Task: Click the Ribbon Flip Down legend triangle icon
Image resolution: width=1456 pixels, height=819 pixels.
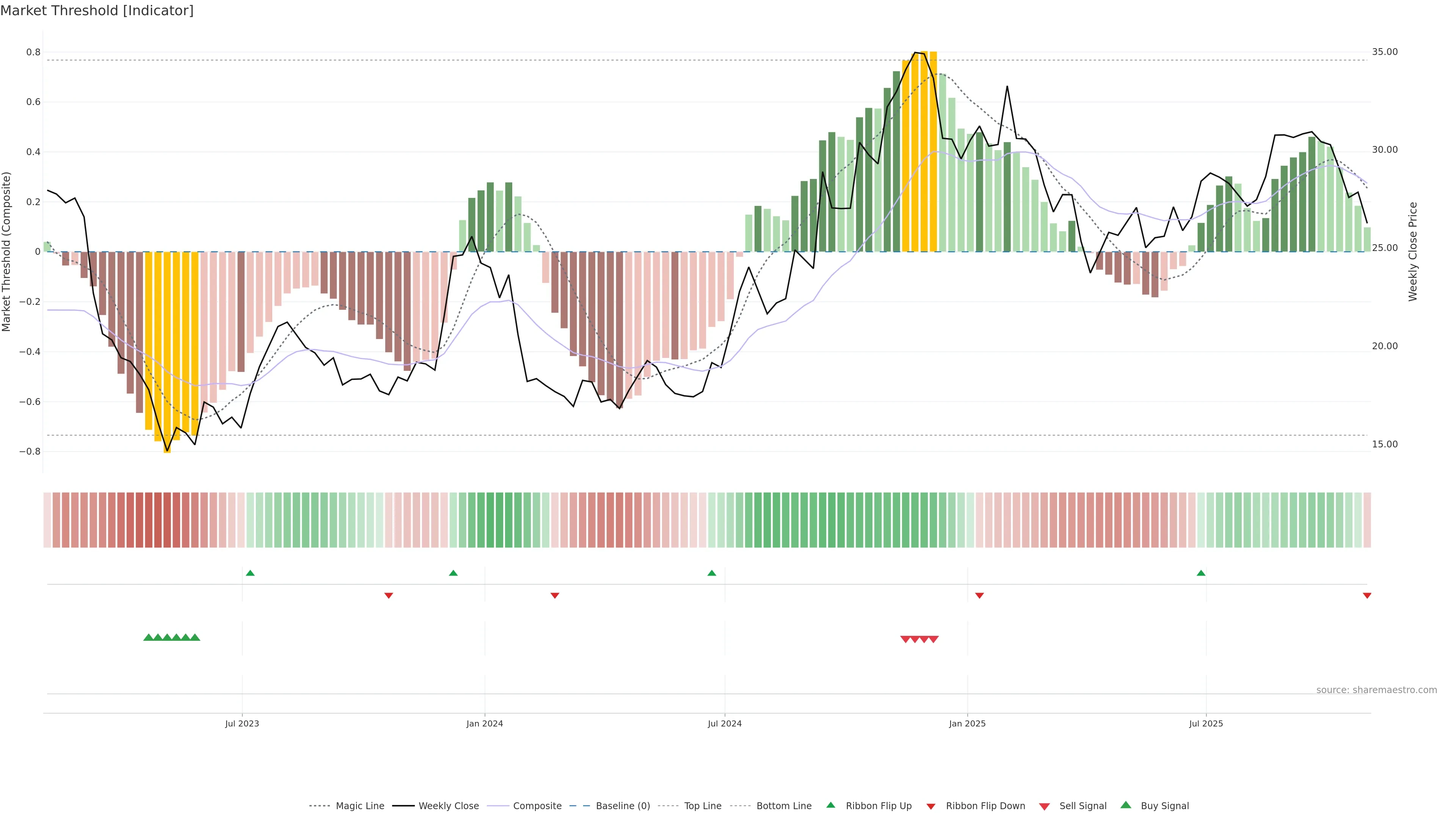Action: point(931,806)
